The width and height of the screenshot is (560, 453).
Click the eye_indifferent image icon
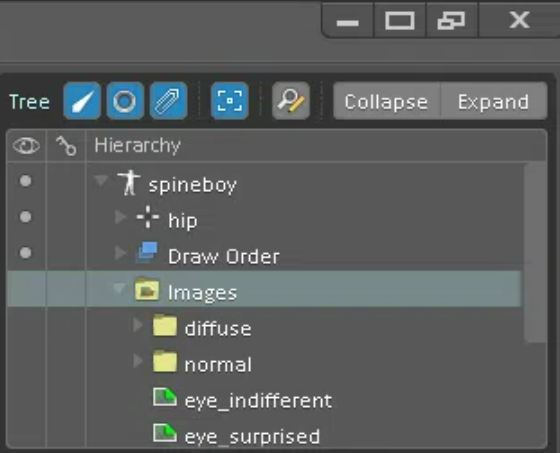pyautogui.click(x=165, y=398)
